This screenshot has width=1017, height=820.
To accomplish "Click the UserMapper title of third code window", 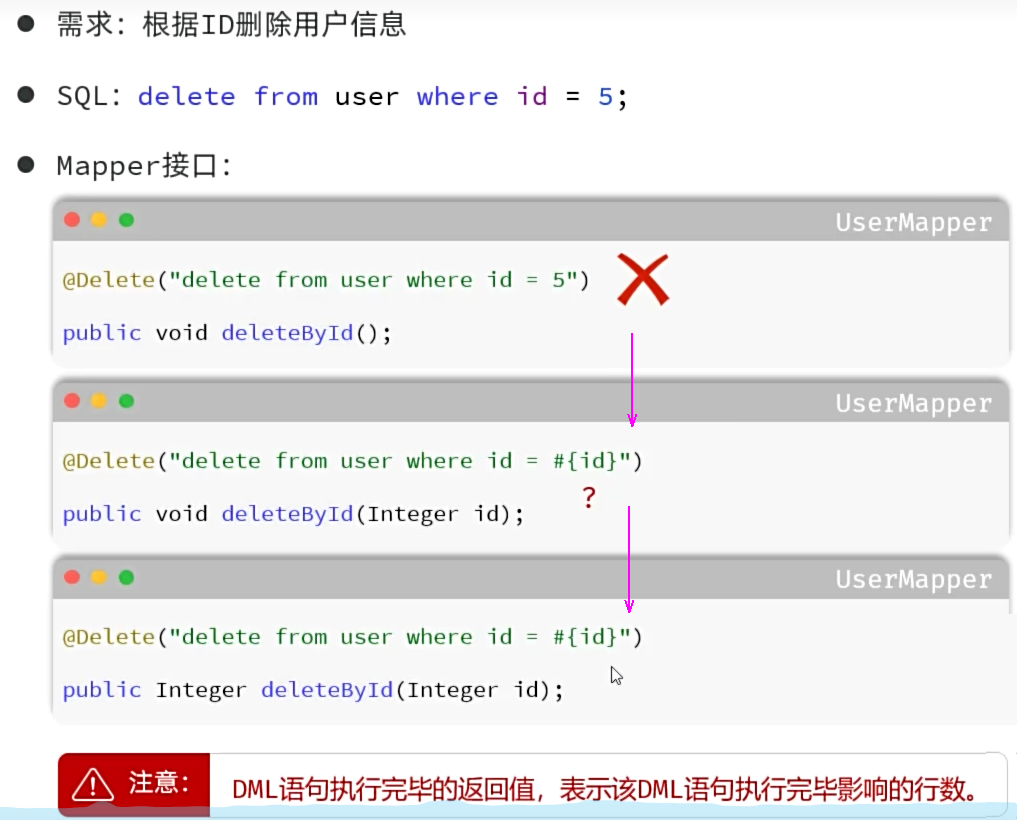I will pyautogui.click(x=913, y=579).
